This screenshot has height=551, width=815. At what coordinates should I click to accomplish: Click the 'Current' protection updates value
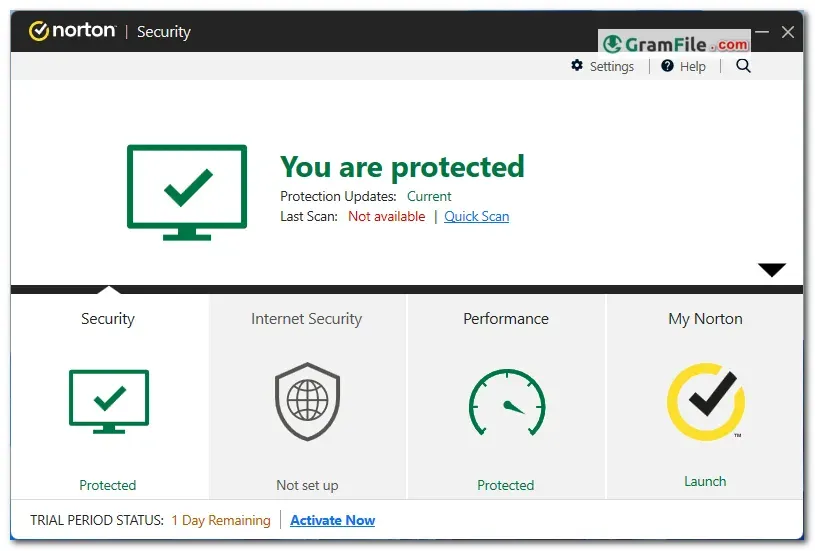tap(429, 196)
